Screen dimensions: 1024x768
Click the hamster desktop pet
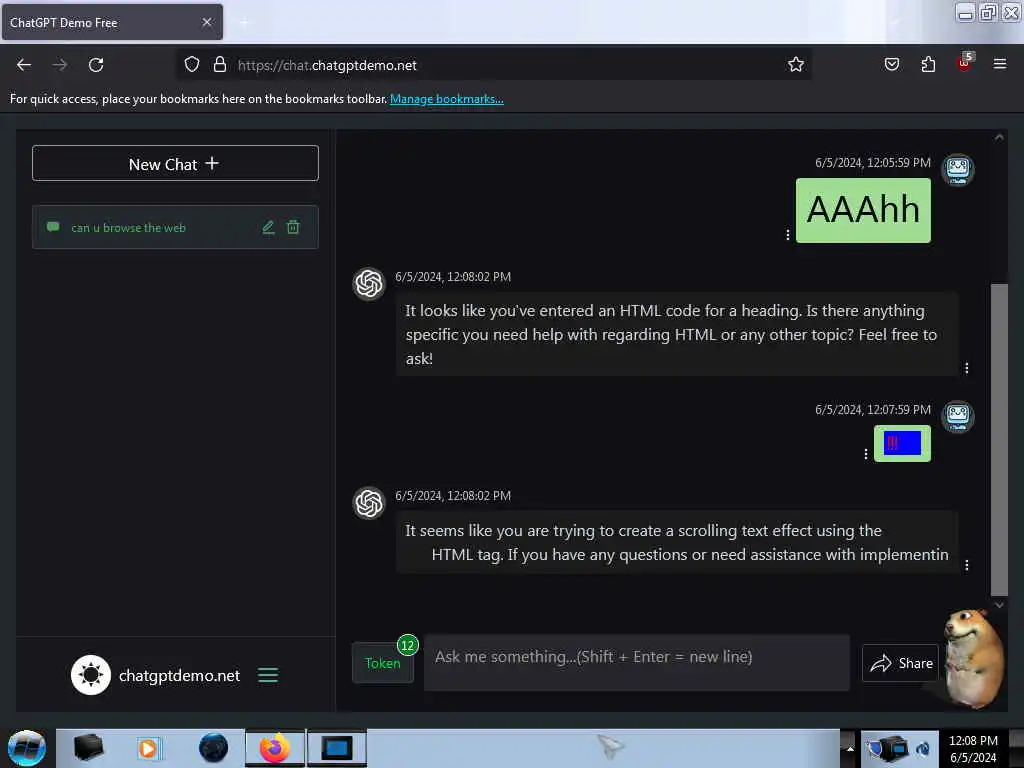point(975,658)
